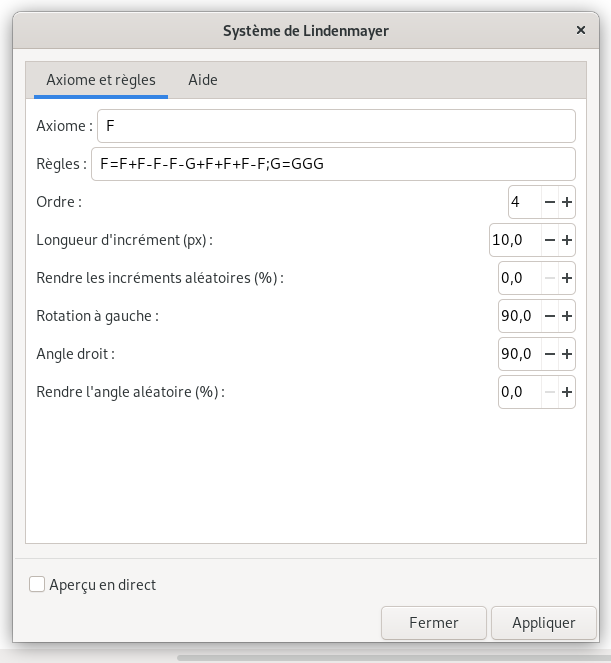
Task: Enable the Aperçu en direct checkbox
Action: click(x=37, y=585)
